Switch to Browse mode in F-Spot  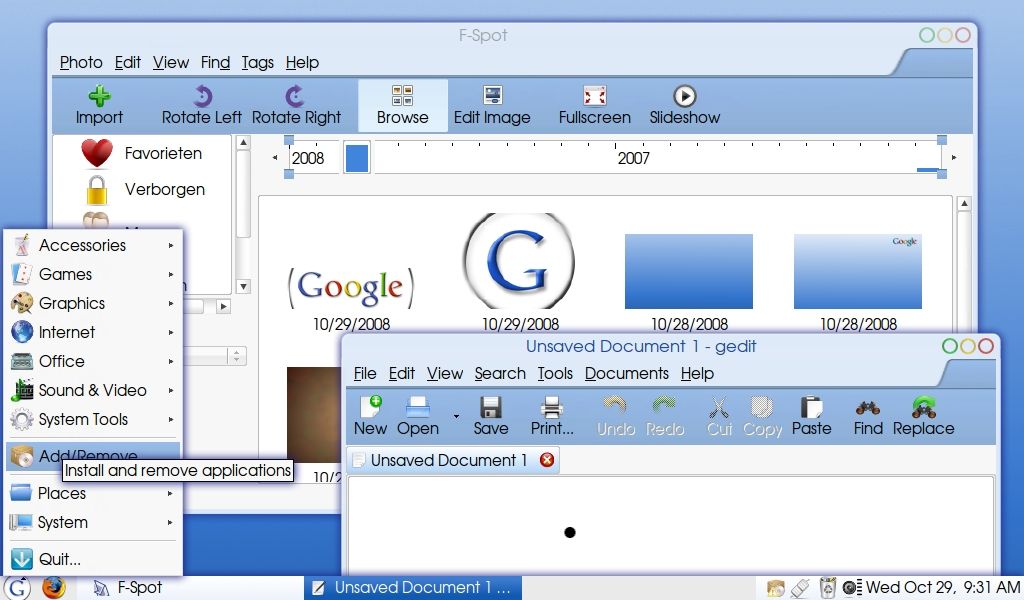click(x=403, y=106)
